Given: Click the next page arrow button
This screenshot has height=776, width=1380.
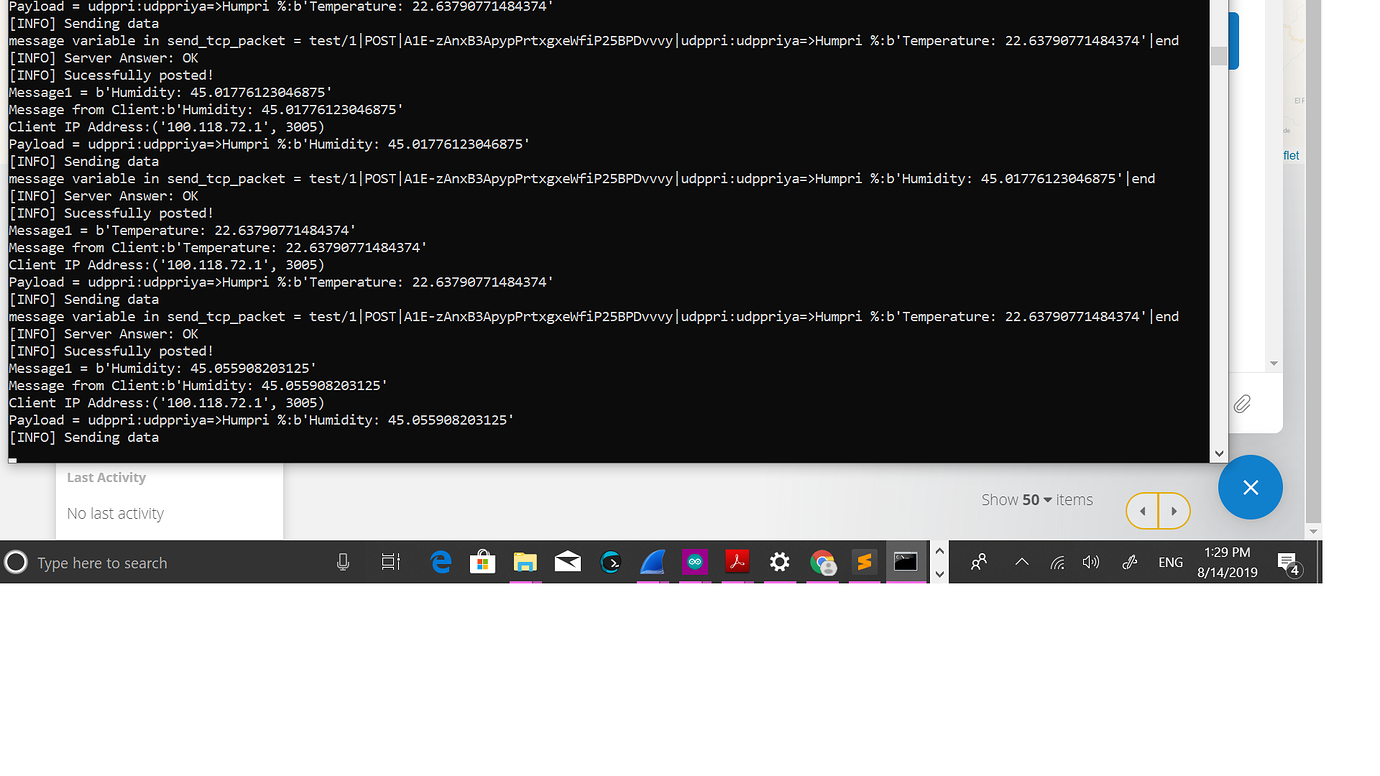Looking at the screenshot, I should point(1174,510).
